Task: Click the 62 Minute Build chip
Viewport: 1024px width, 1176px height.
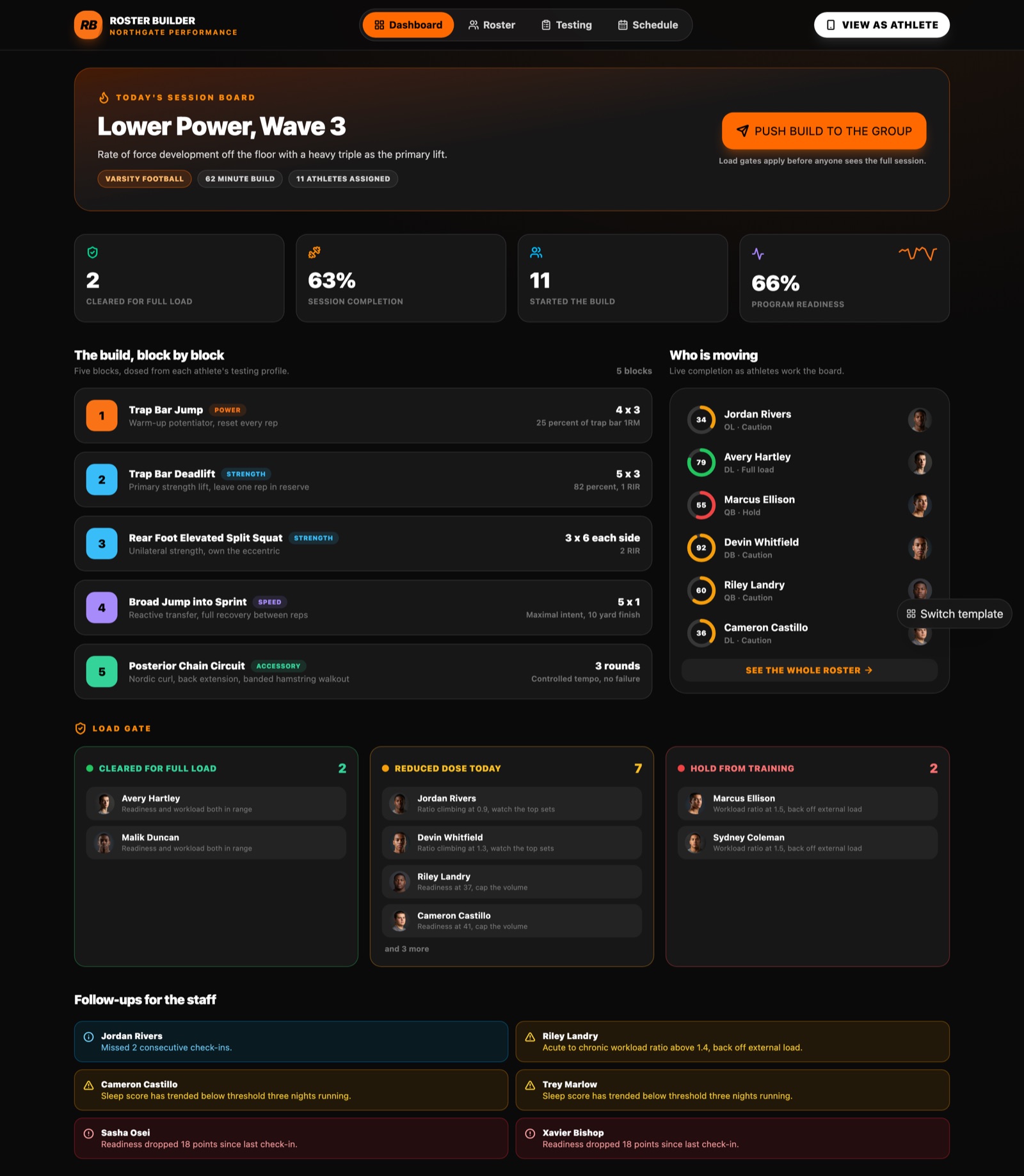Action: point(240,179)
